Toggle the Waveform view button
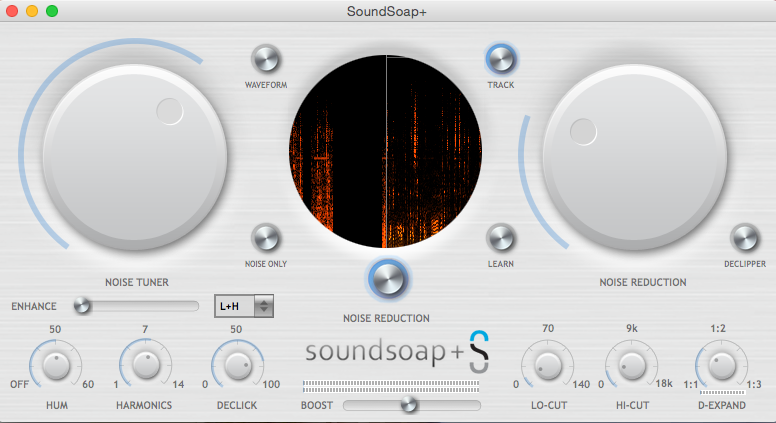 click(x=266, y=59)
